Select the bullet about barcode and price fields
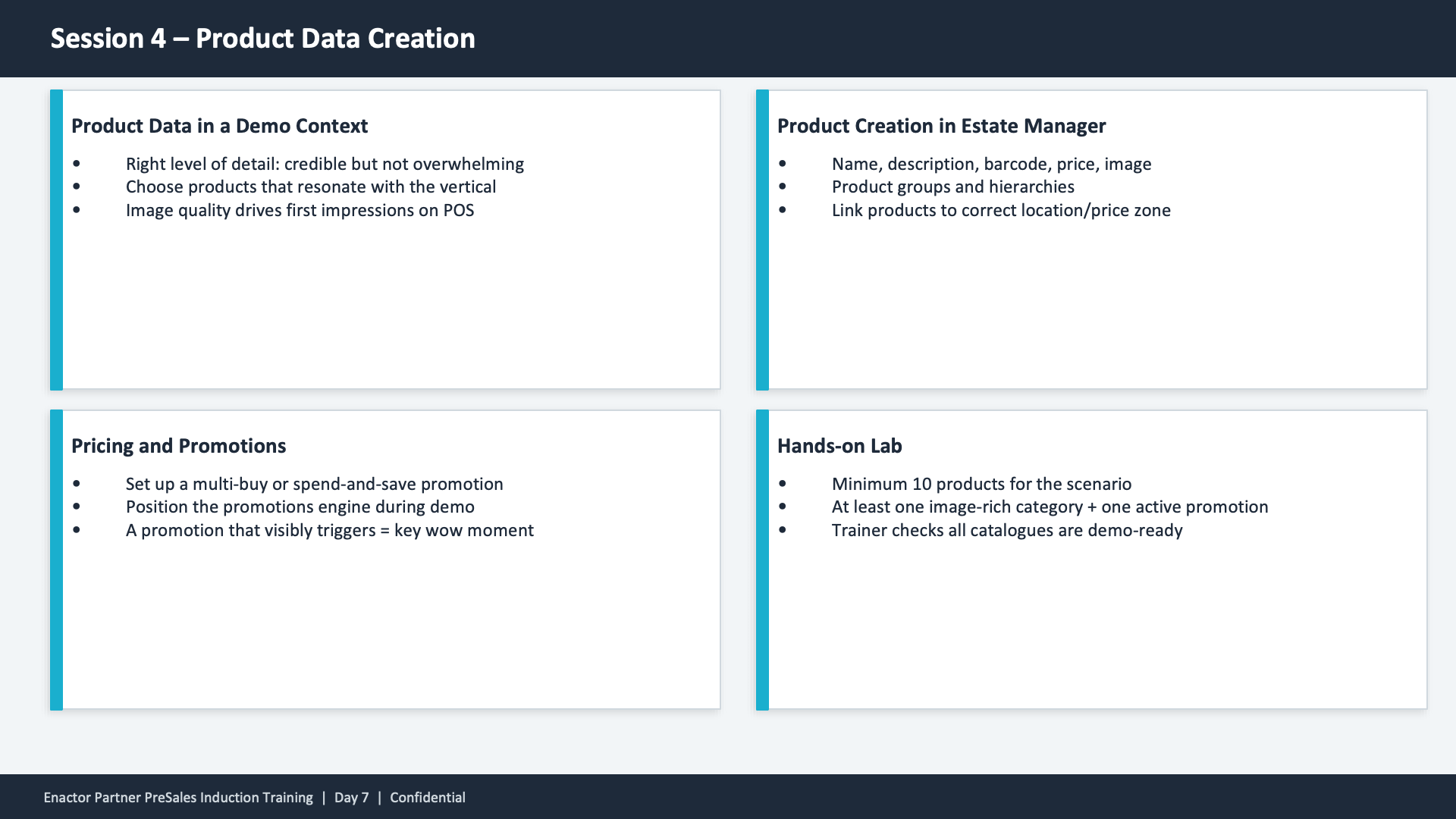This screenshot has height=819, width=1456. [991, 164]
